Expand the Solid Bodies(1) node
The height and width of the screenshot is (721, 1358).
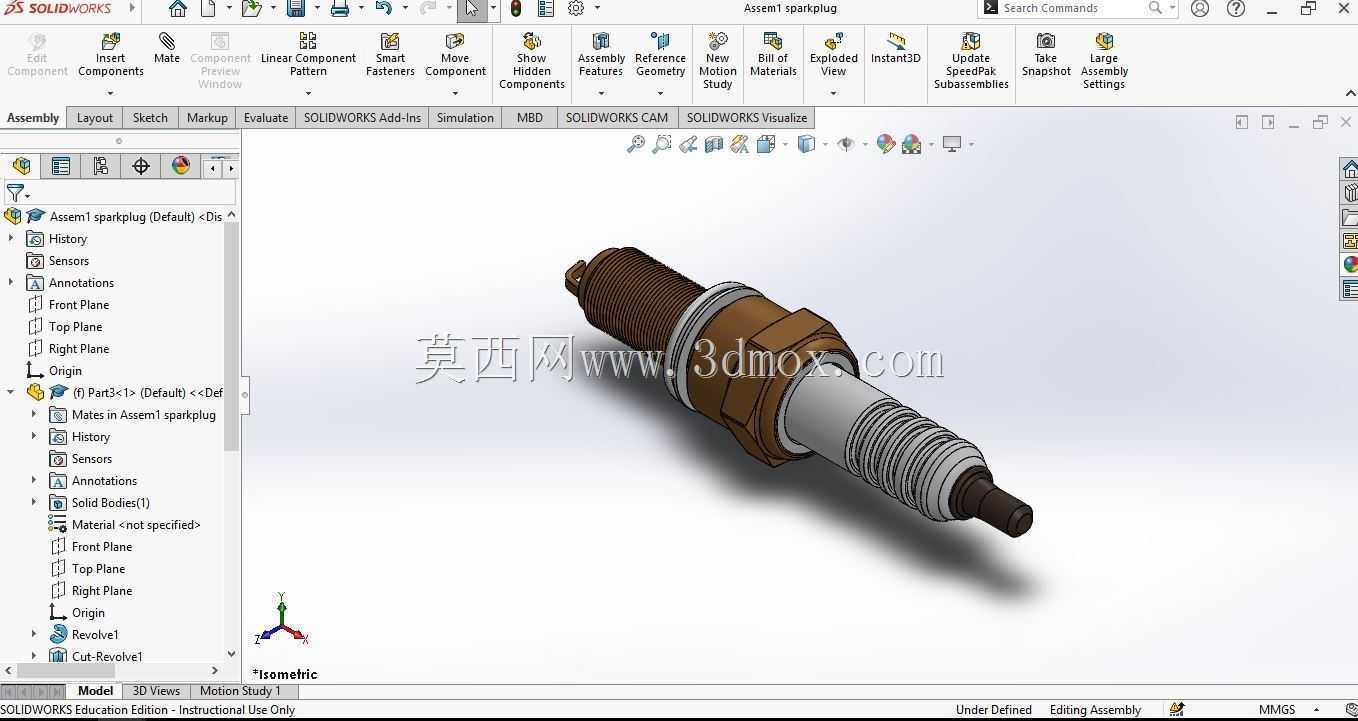click(x=34, y=502)
